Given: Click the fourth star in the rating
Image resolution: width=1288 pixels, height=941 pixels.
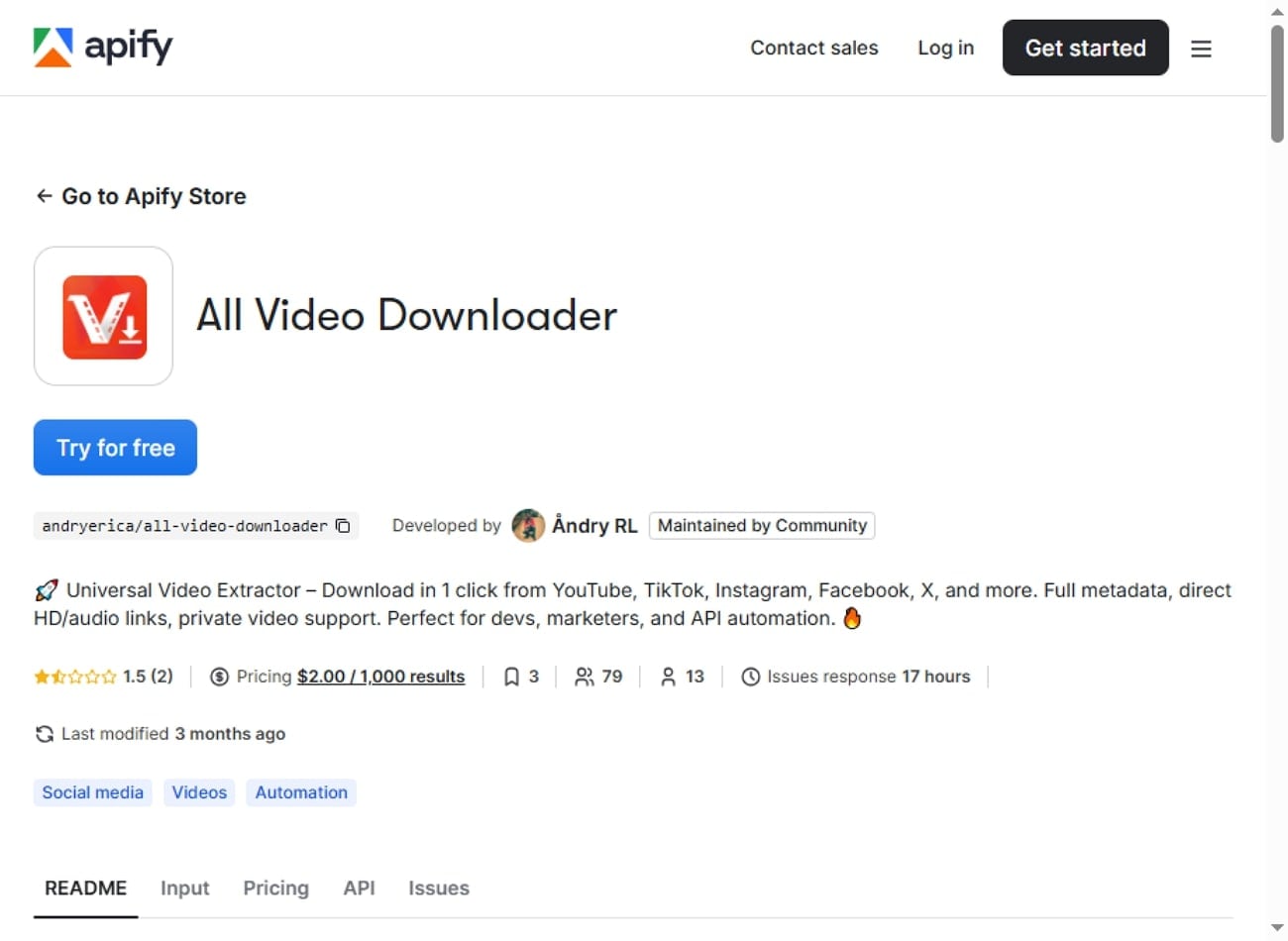Looking at the screenshot, I should (x=90, y=677).
